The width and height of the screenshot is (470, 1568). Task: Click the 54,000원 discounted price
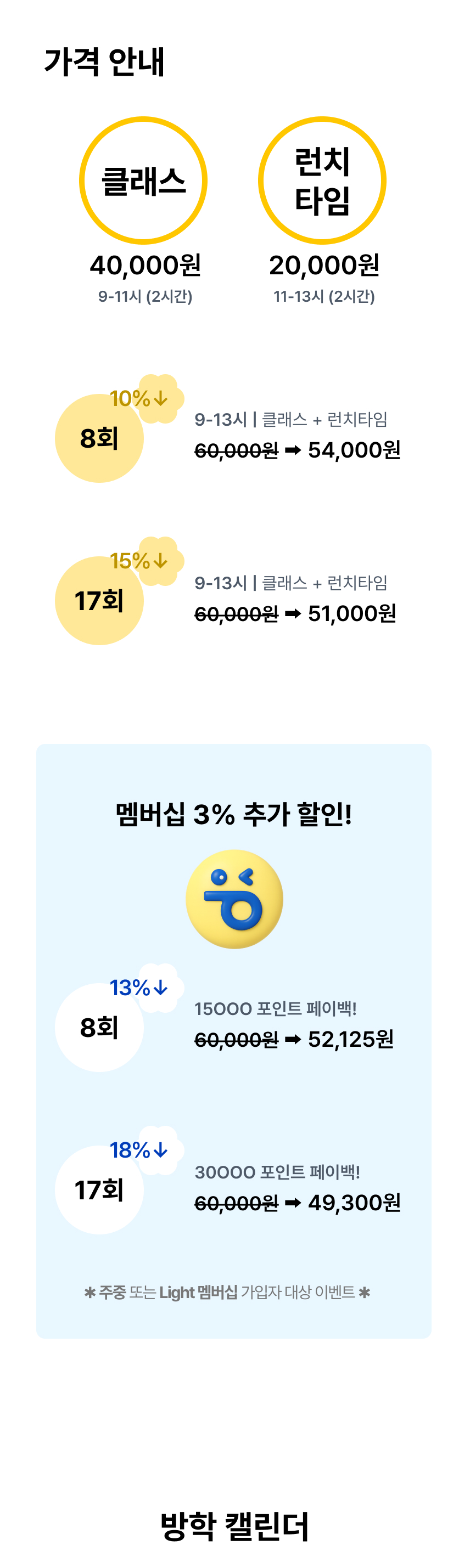pos(354,450)
